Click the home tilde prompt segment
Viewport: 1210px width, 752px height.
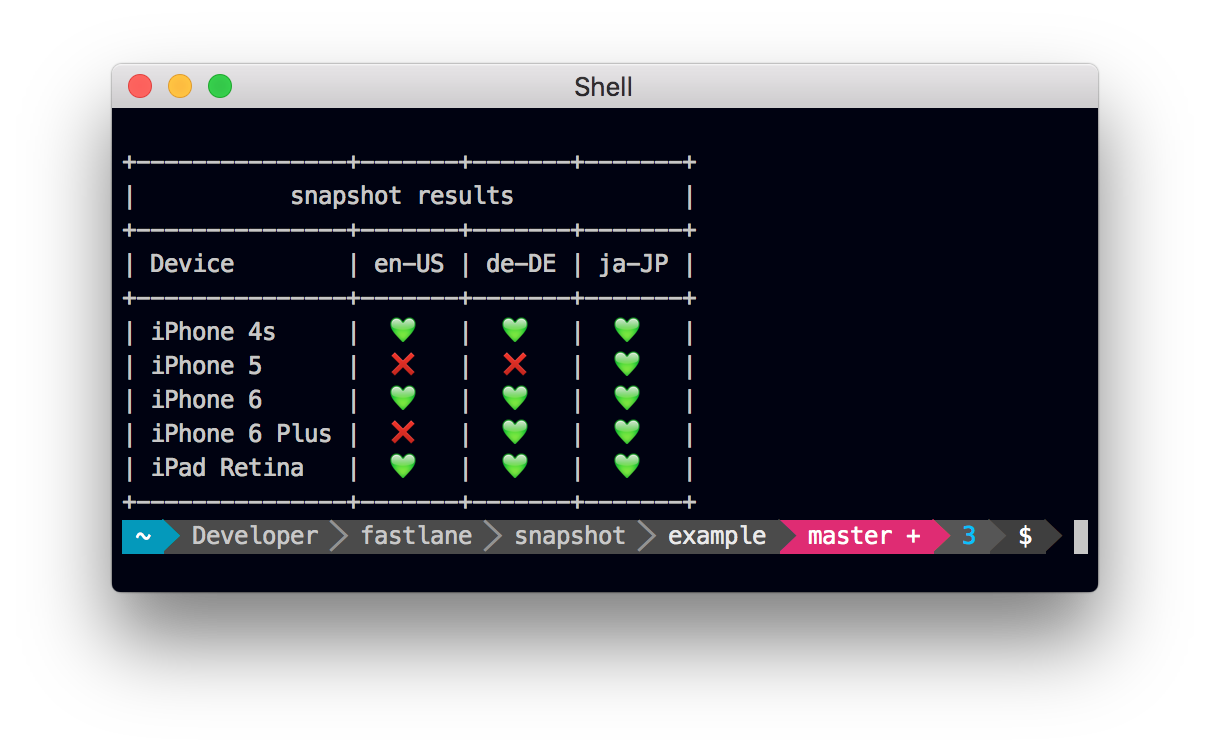142,536
